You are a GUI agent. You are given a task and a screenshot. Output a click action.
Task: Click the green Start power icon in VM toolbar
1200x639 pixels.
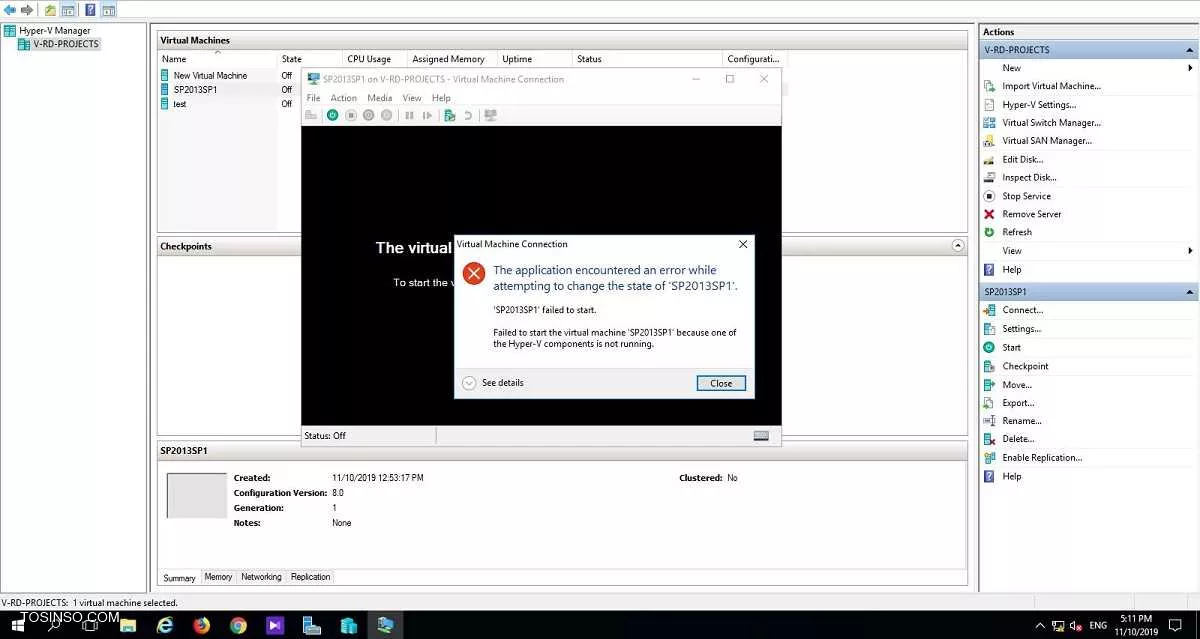(x=332, y=116)
